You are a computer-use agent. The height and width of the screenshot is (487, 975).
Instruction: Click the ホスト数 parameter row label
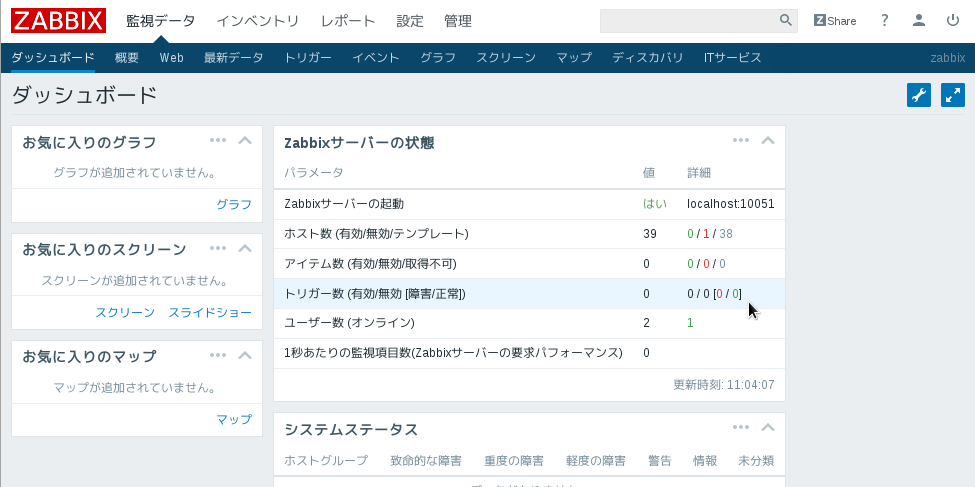coord(376,234)
